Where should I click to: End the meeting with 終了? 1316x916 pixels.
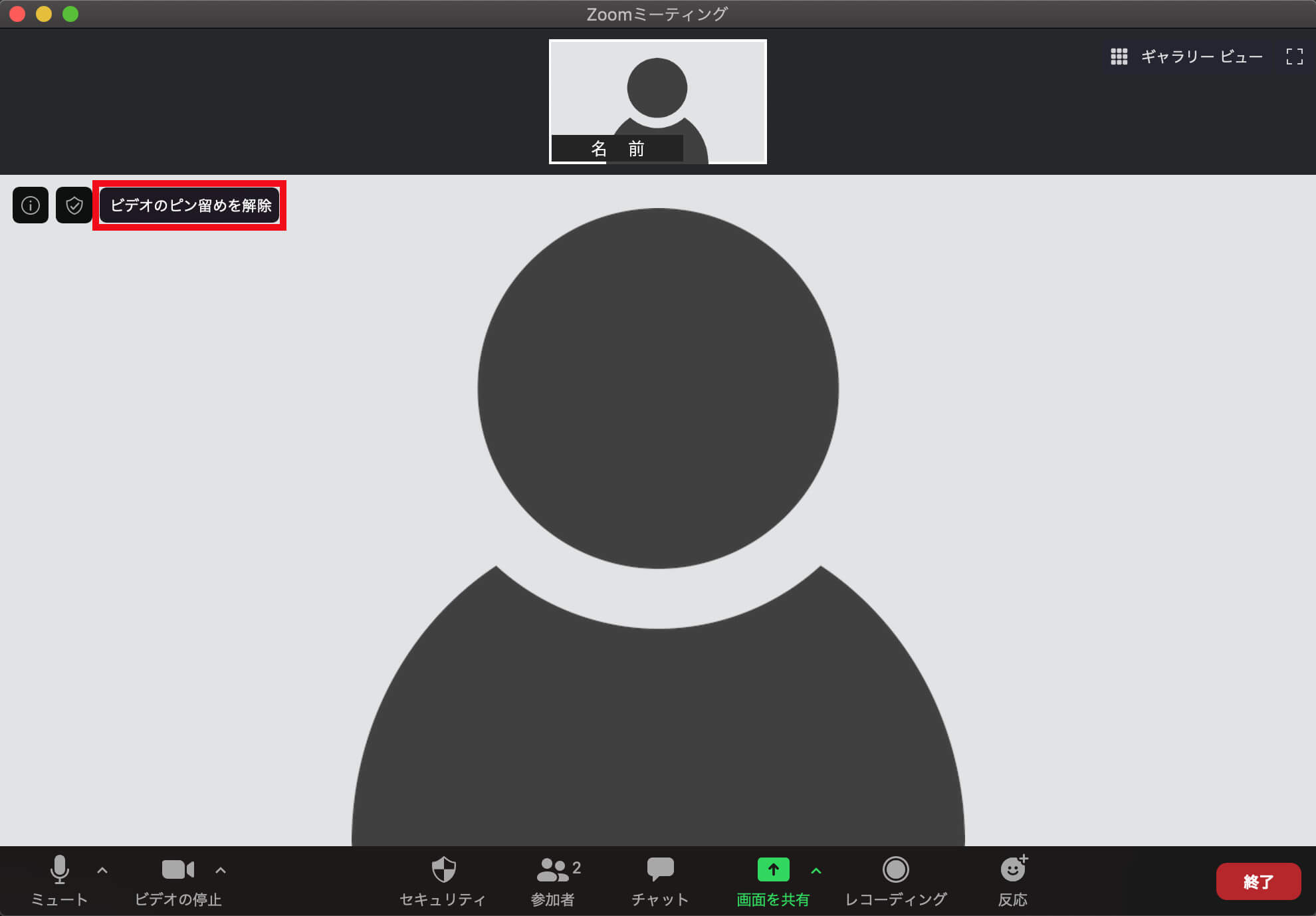point(1258,881)
